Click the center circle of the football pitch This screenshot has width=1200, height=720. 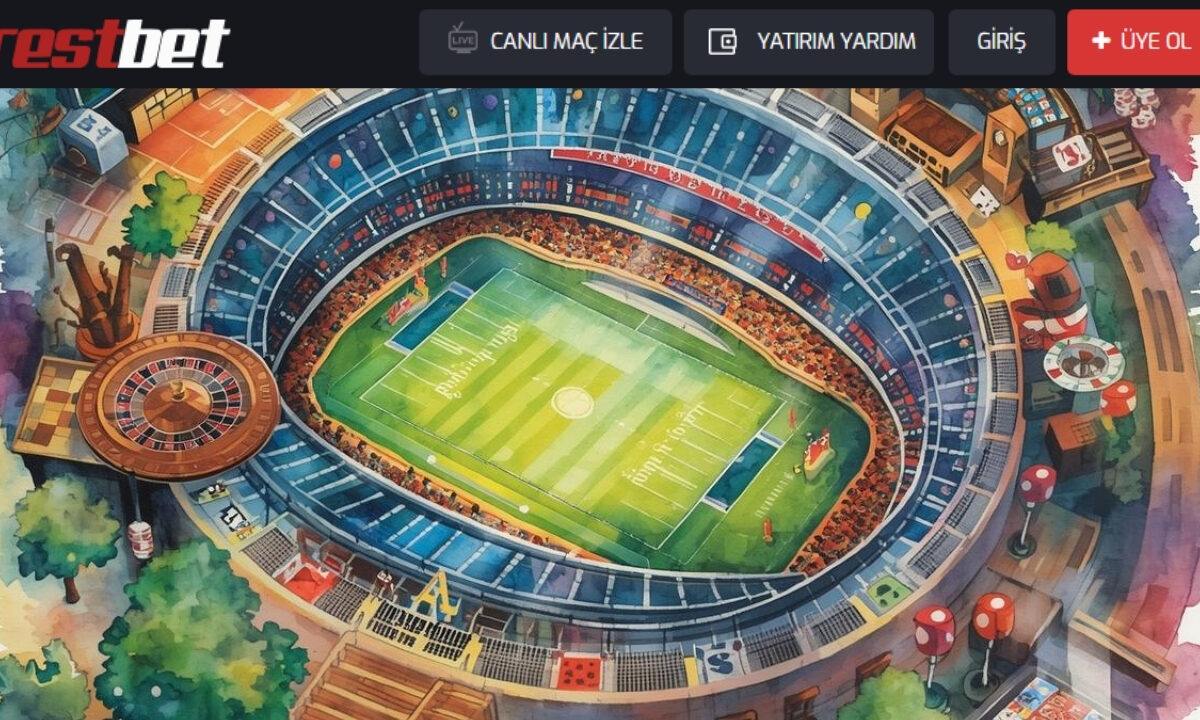click(572, 402)
